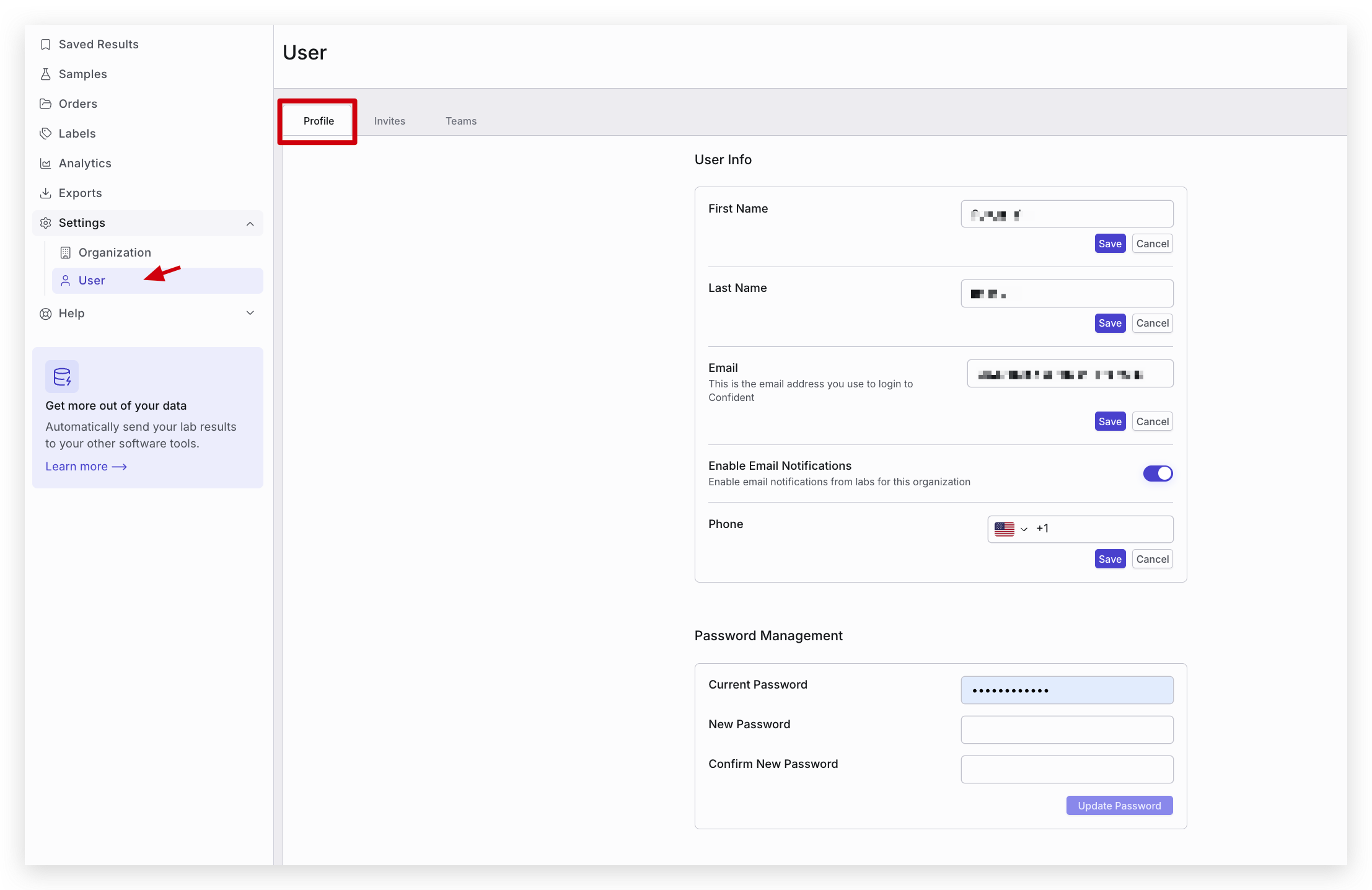Click the Help lifebuoy icon
This screenshot has width=1372, height=890.
tap(45, 314)
